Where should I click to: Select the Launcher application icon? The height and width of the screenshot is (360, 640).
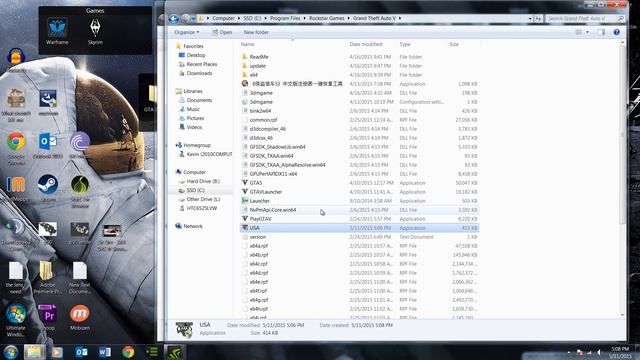[244, 200]
